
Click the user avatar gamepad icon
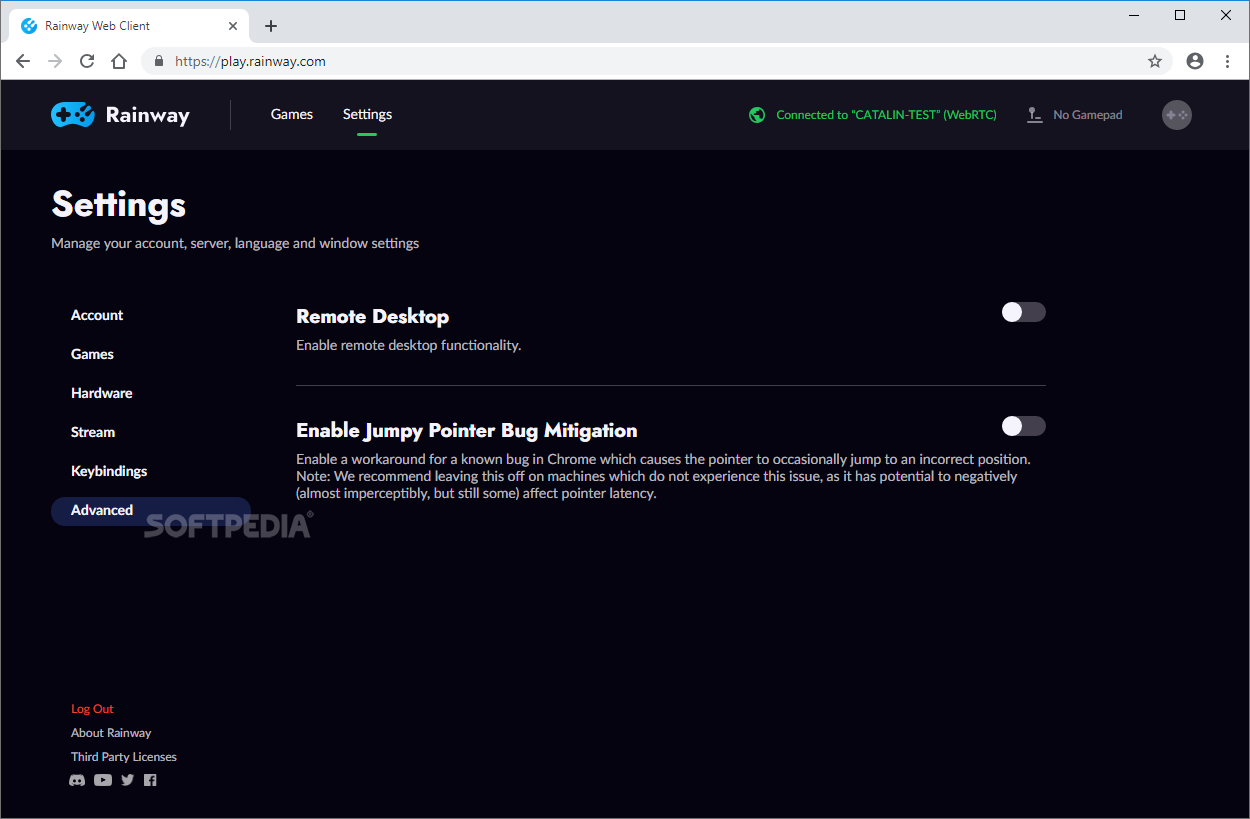1177,115
